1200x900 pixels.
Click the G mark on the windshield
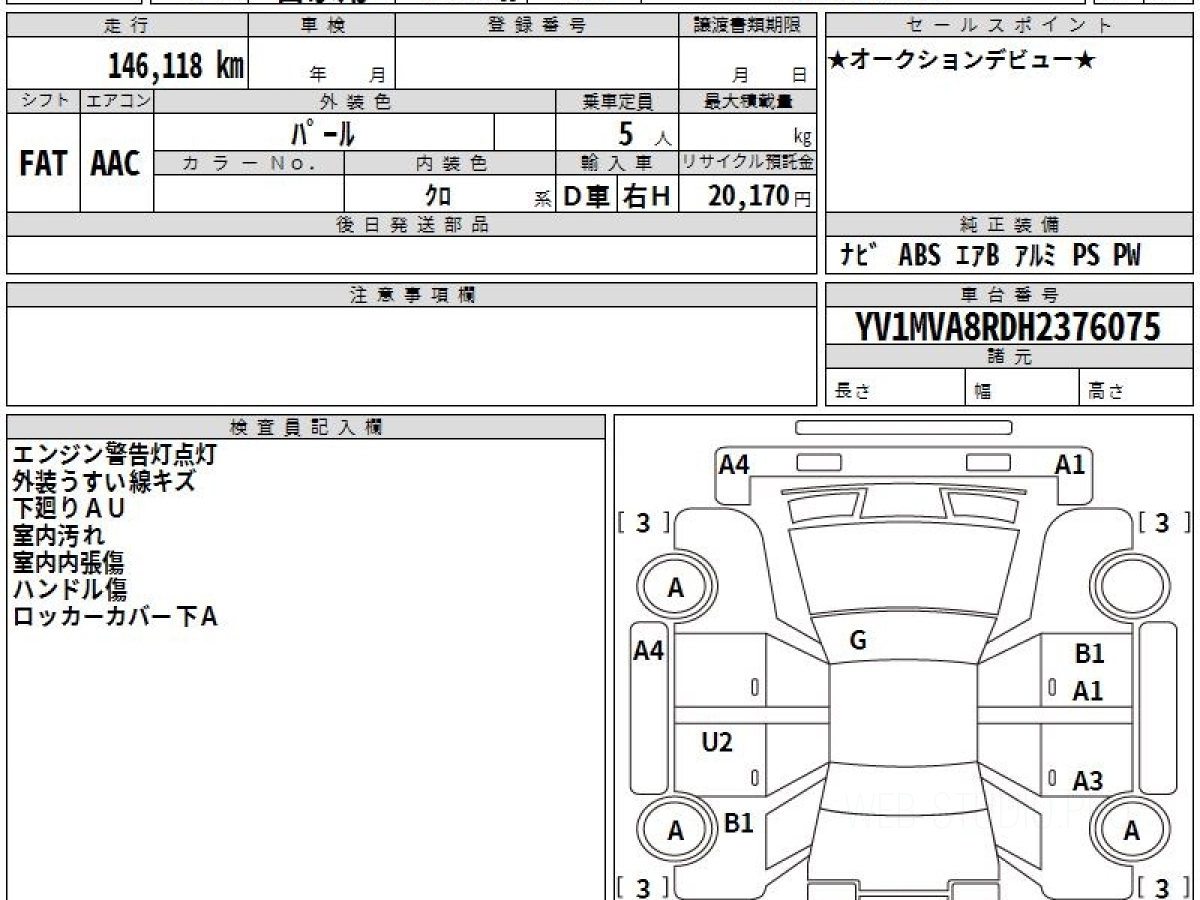point(857,641)
